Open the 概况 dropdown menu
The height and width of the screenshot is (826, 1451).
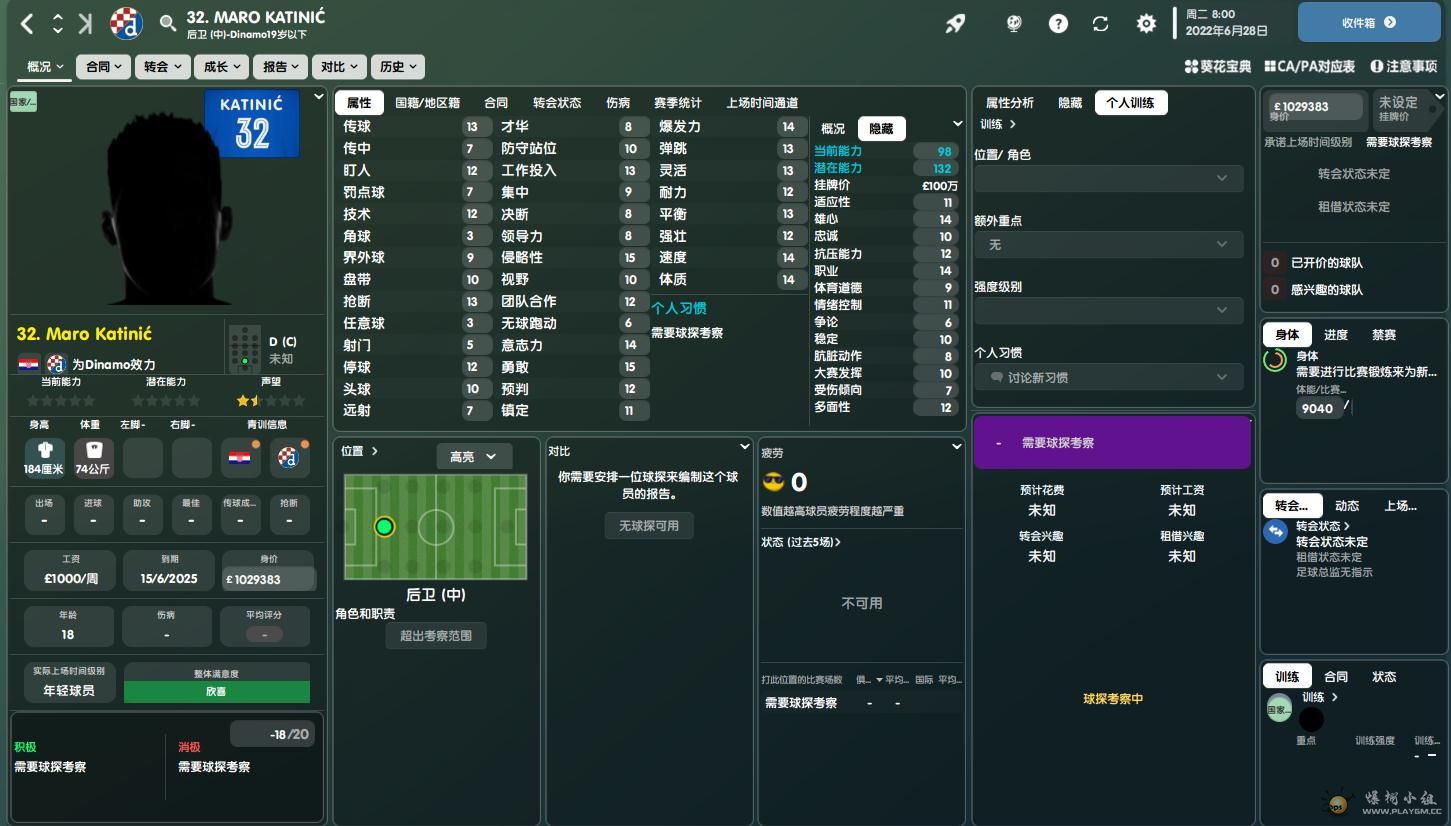coord(44,67)
